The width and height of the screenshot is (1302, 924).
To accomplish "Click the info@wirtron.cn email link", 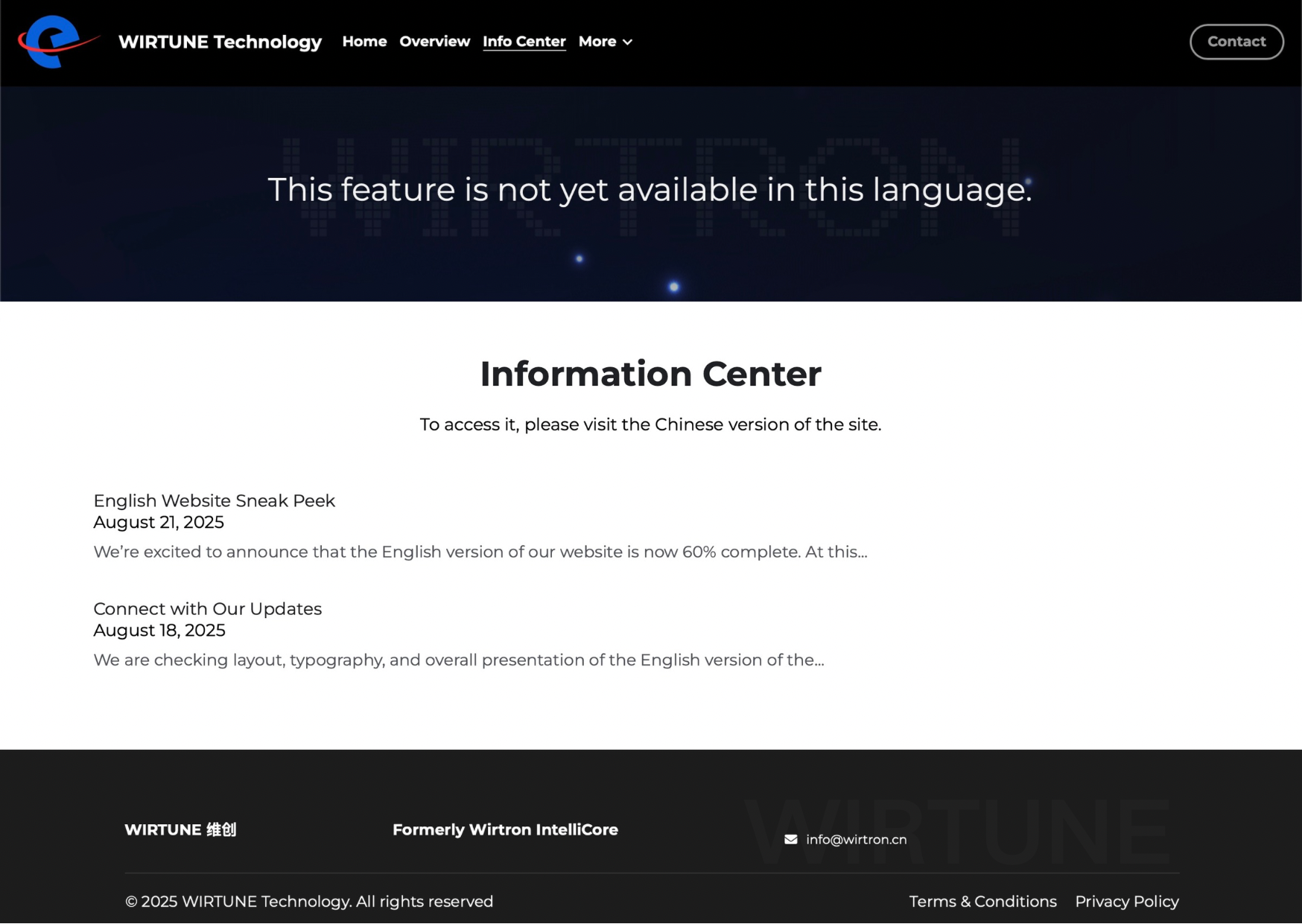I will [856, 839].
